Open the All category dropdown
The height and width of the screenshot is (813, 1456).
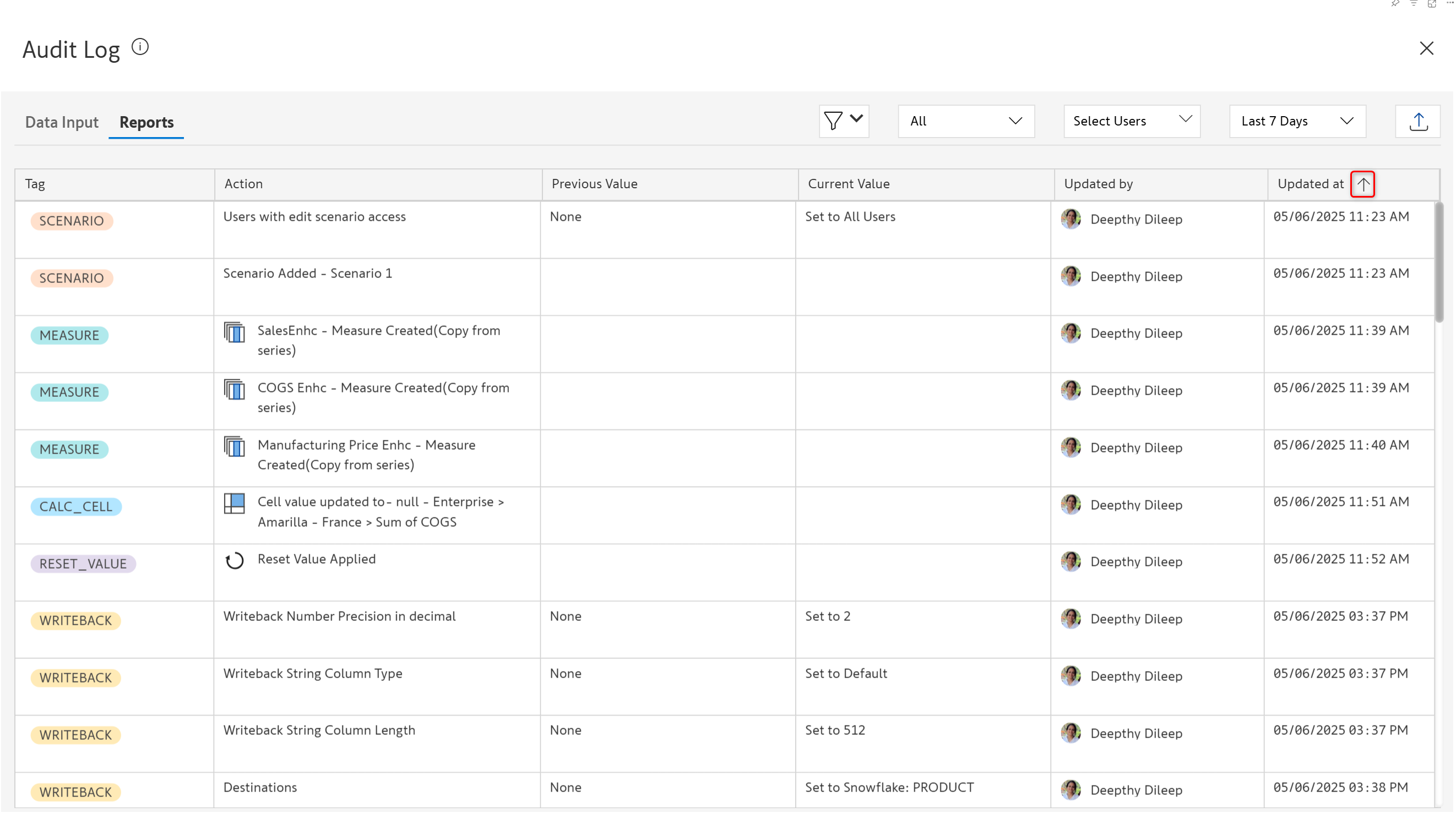pyautogui.click(x=966, y=122)
